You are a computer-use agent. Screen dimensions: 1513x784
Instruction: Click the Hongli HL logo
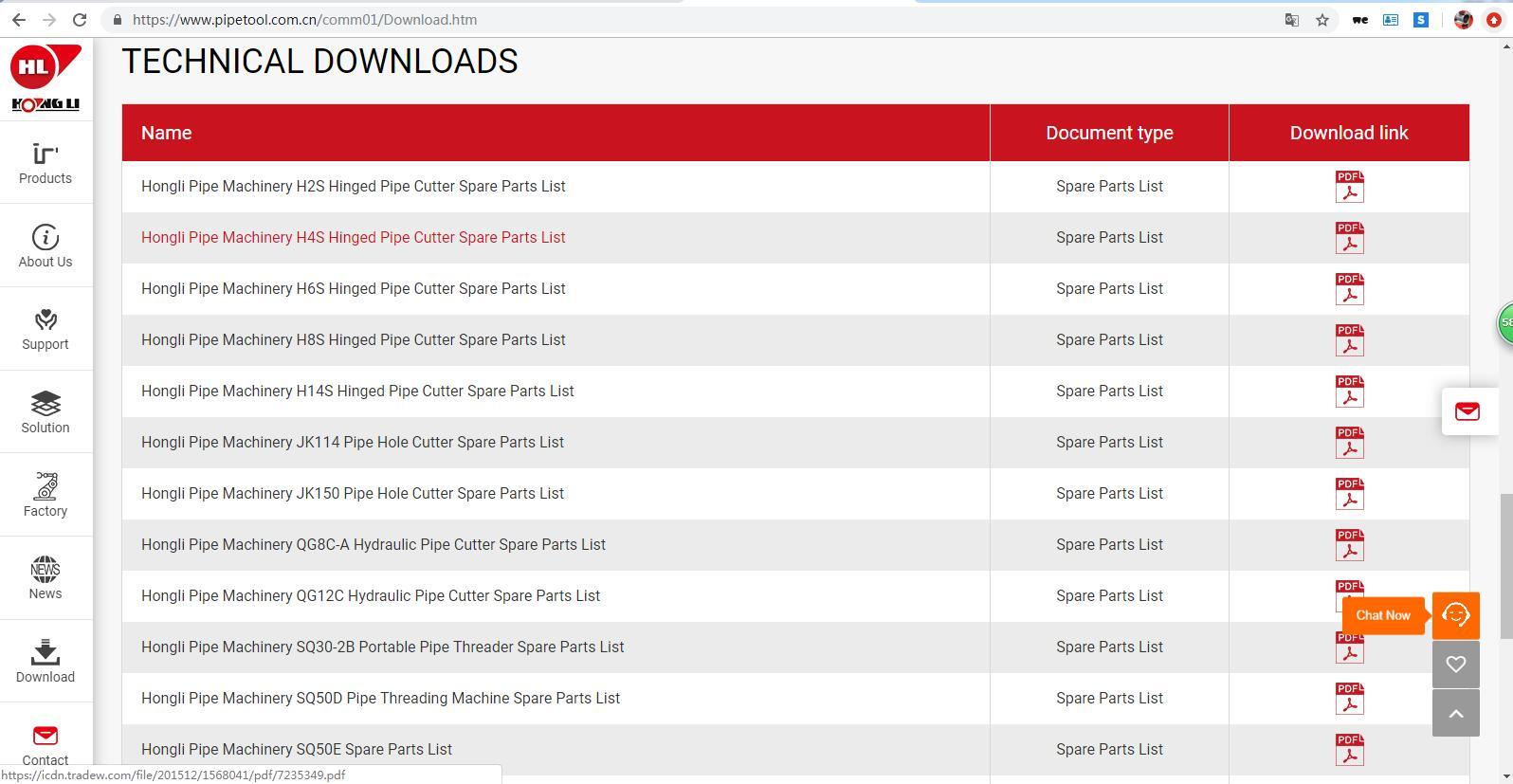pos(46,78)
